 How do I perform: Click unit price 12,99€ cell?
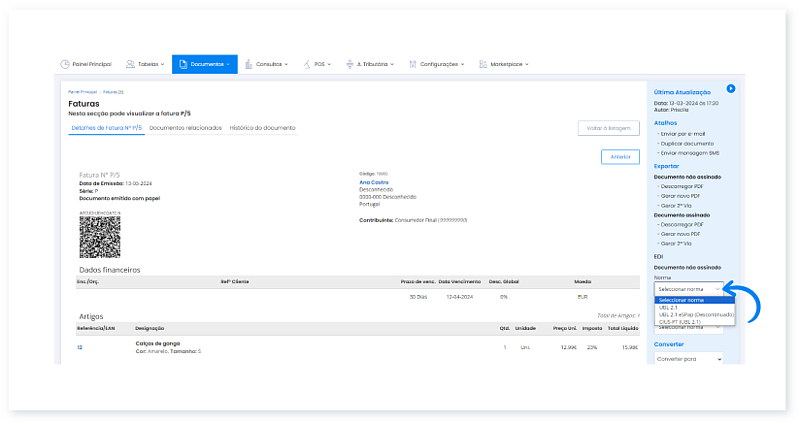(x=568, y=347)
